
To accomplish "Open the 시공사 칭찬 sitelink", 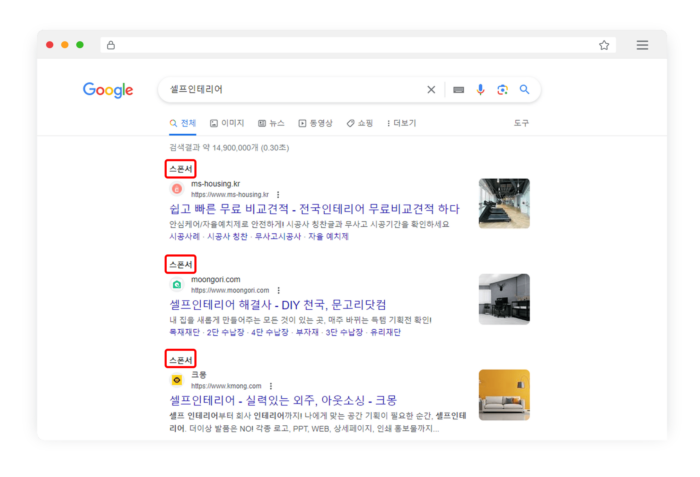I will tap(227, 236).
